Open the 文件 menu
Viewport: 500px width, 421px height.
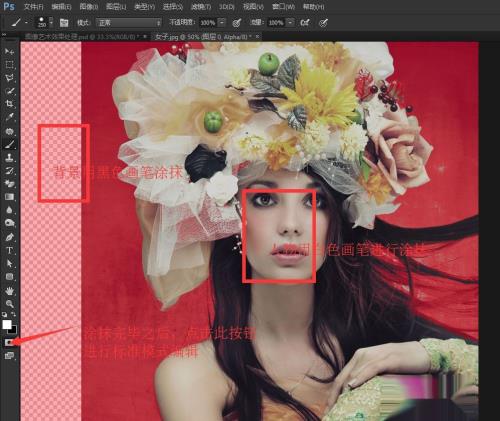point(34,7)
